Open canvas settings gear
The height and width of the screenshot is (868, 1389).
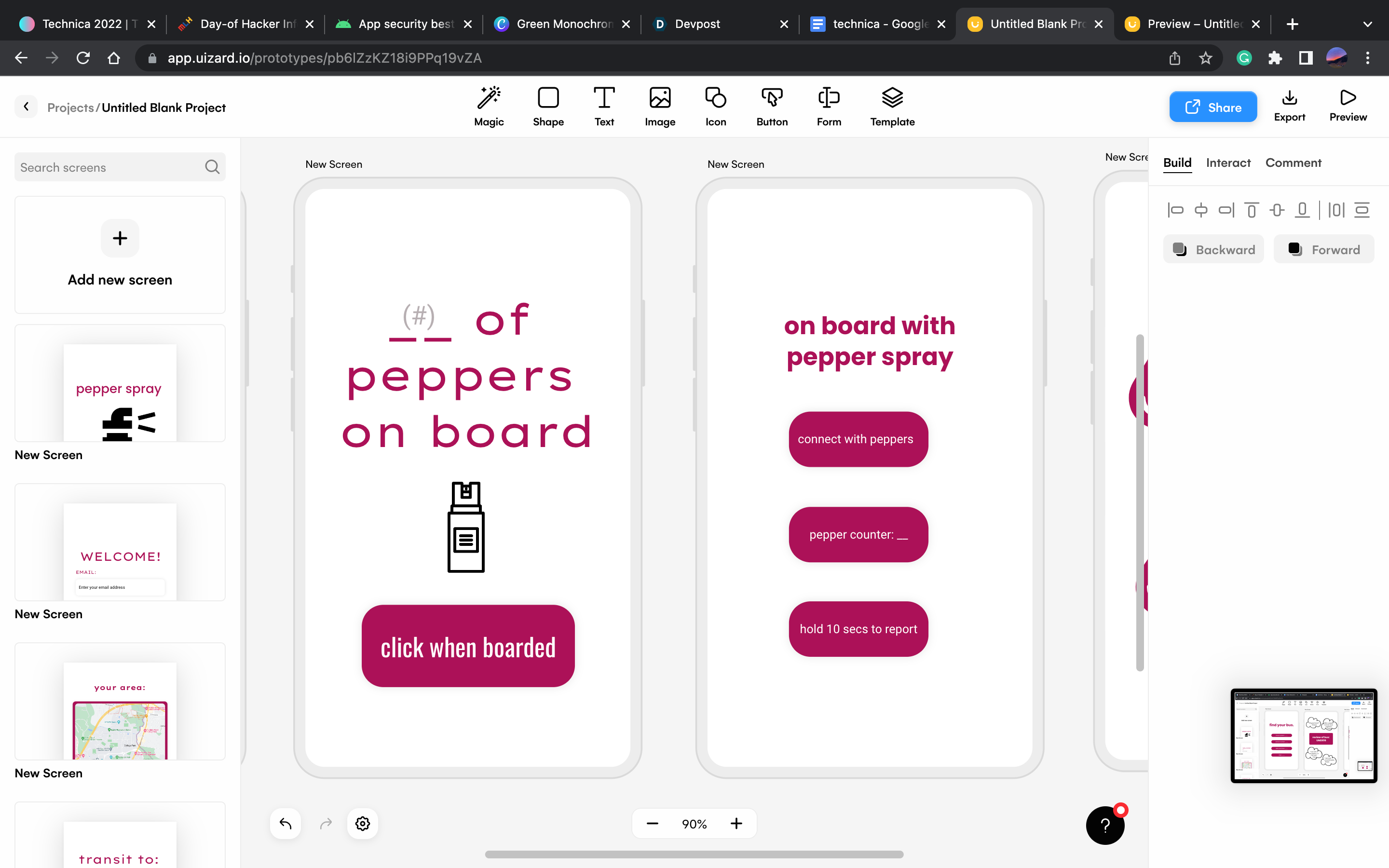[x=362, y=824]
